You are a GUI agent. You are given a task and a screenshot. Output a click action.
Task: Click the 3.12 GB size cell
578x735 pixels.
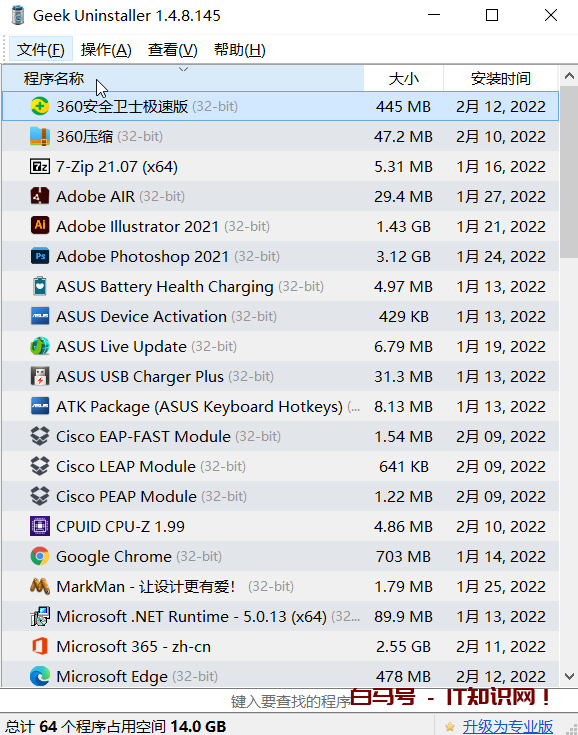pyautogui.click(x=403, y=256)
